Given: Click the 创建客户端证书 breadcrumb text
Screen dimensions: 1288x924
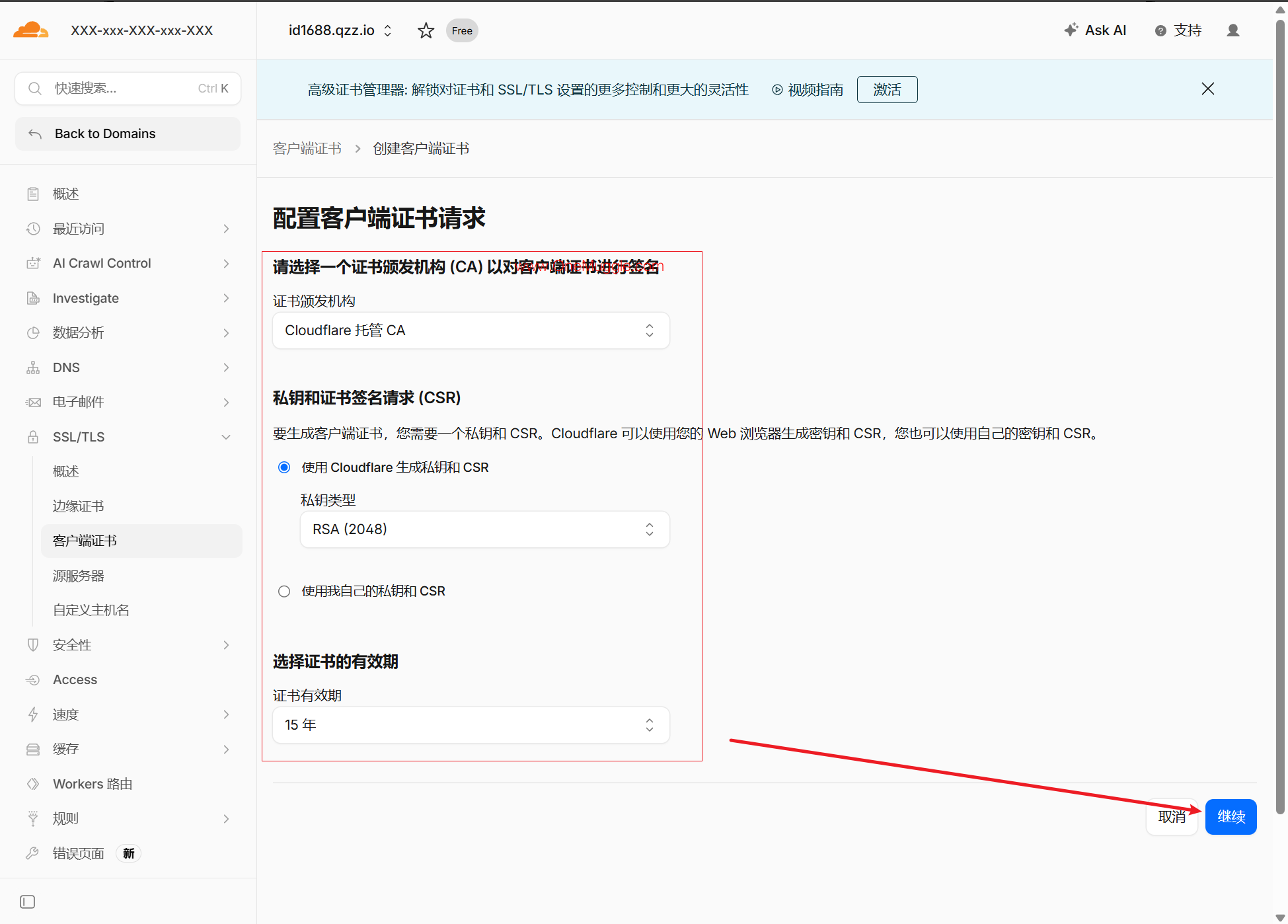Looking at the screenshot, I should tap(421, 149).
